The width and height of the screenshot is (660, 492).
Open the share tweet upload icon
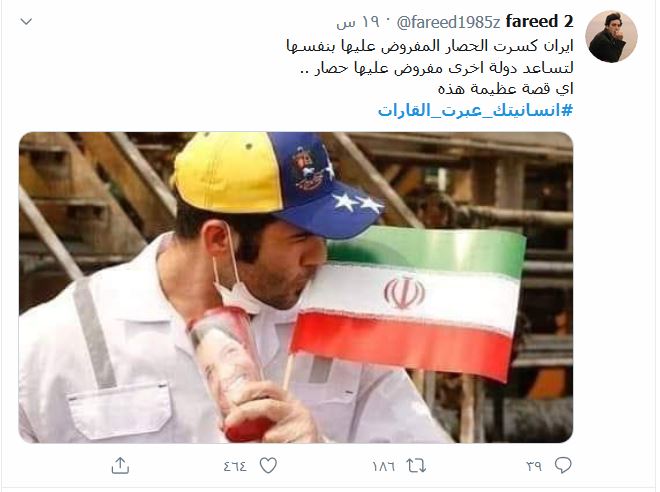tap(120, 465)
